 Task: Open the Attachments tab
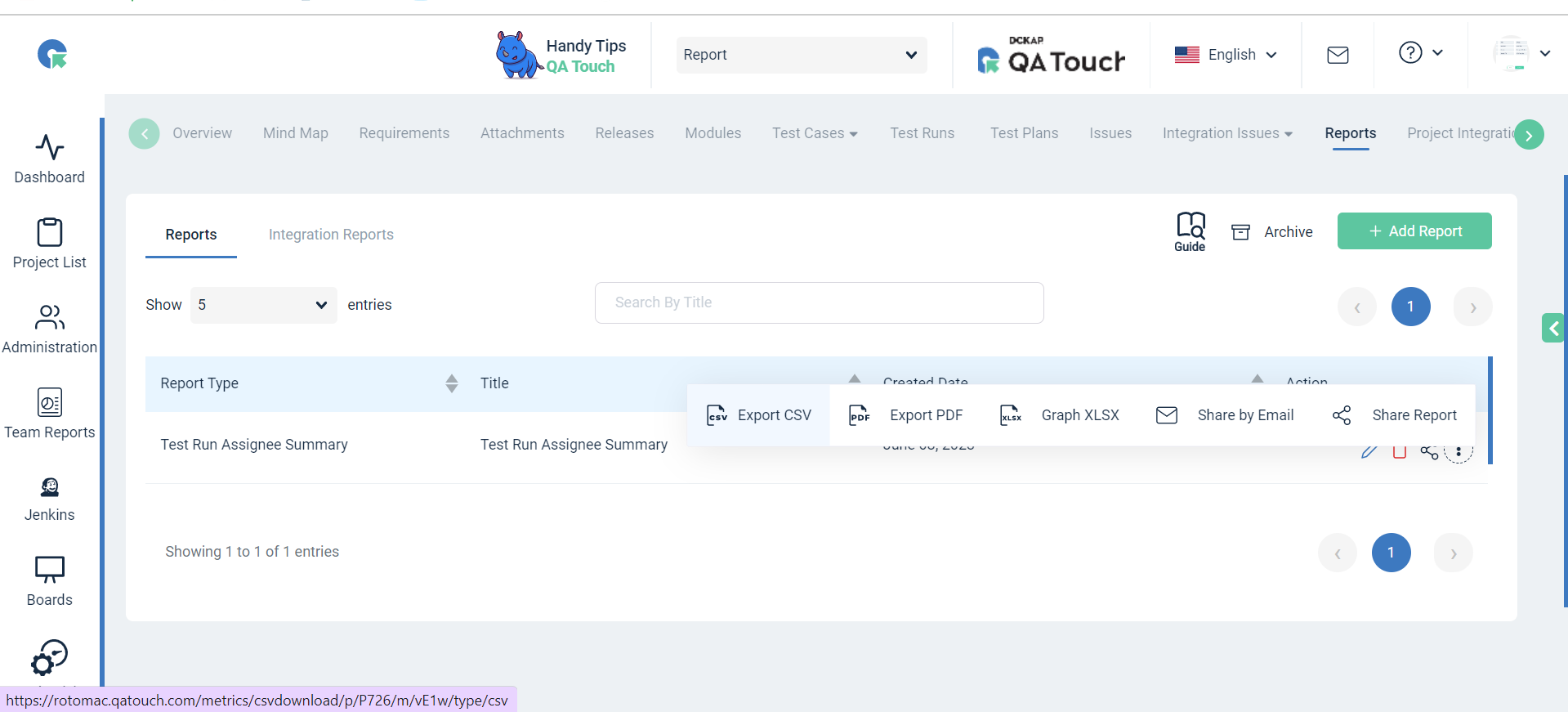(x=522, y=133)
